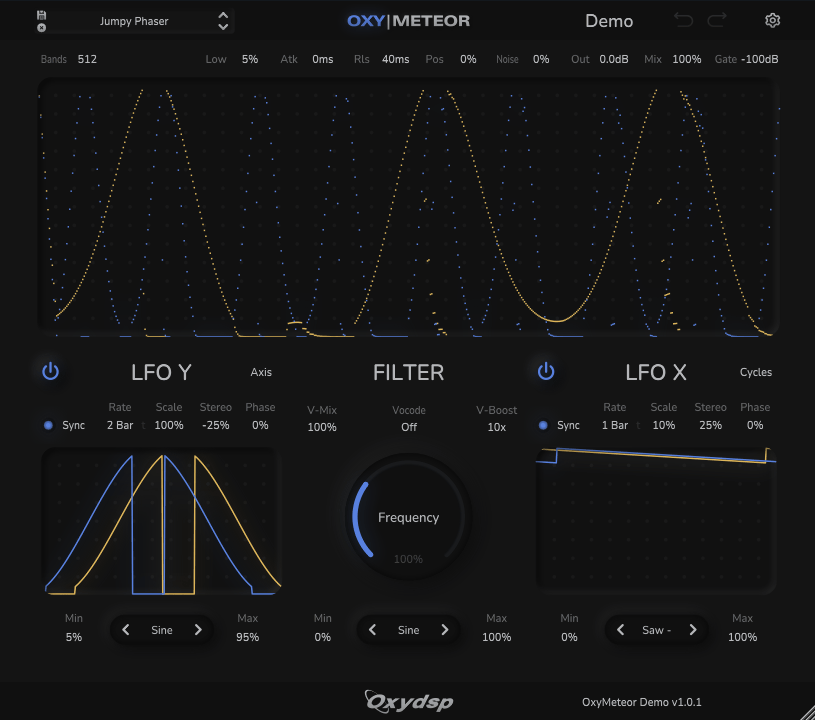Viewport: 815px width, 720px height.
Task: Click the Bands 512 value
Action: [x=87, y=59]
